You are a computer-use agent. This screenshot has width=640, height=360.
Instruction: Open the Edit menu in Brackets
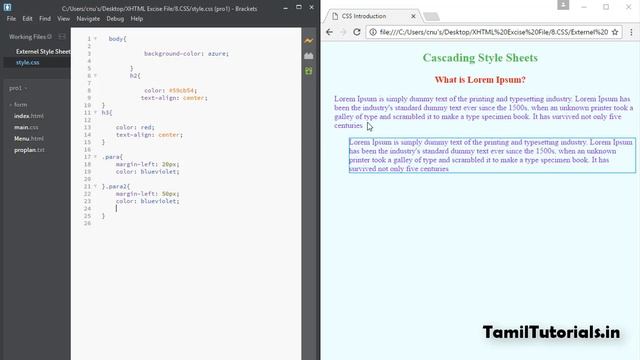tap(27, 19)
